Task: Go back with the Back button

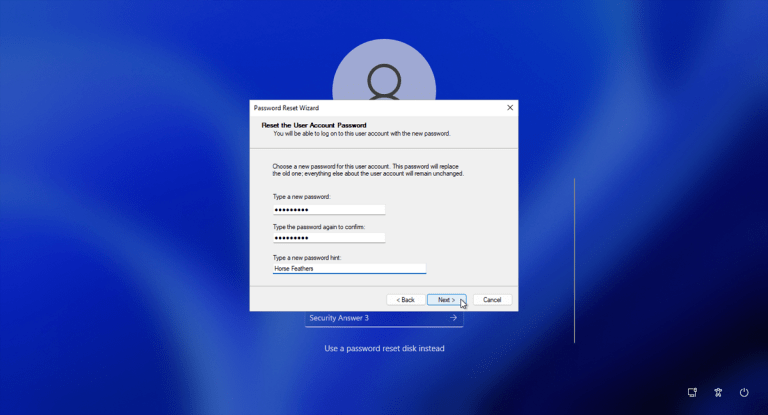Action: tap(406, 300)
